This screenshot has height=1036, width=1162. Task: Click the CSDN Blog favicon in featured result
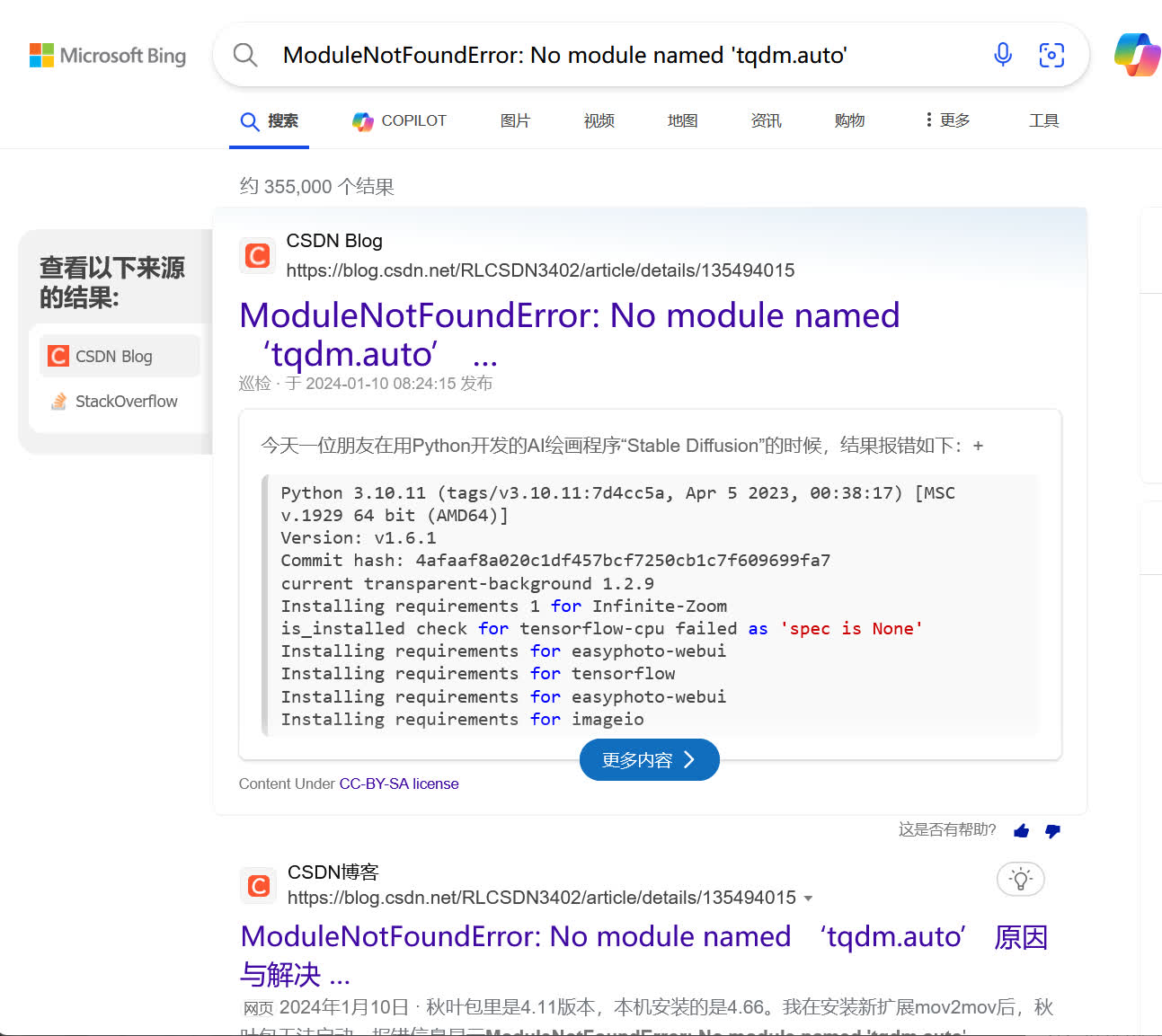258,256
